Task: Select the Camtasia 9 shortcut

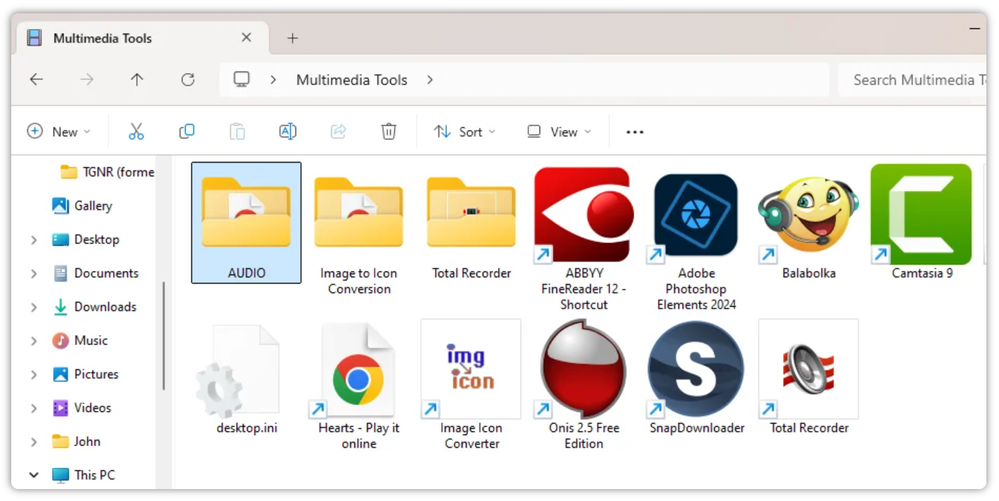Action: click(x=922, y=222)
